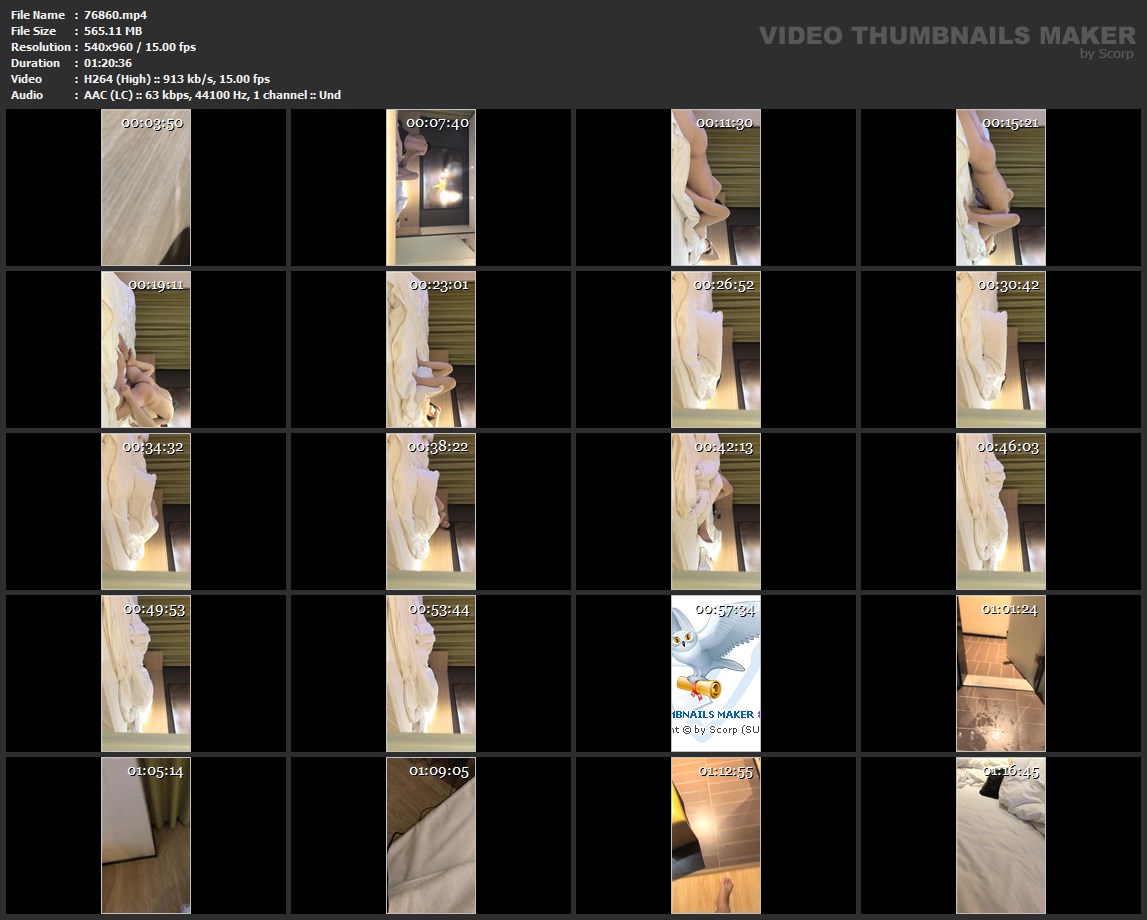
Task: Select the frame at 00:07:40
Action: pyautogui.click(x=431, y=188)
